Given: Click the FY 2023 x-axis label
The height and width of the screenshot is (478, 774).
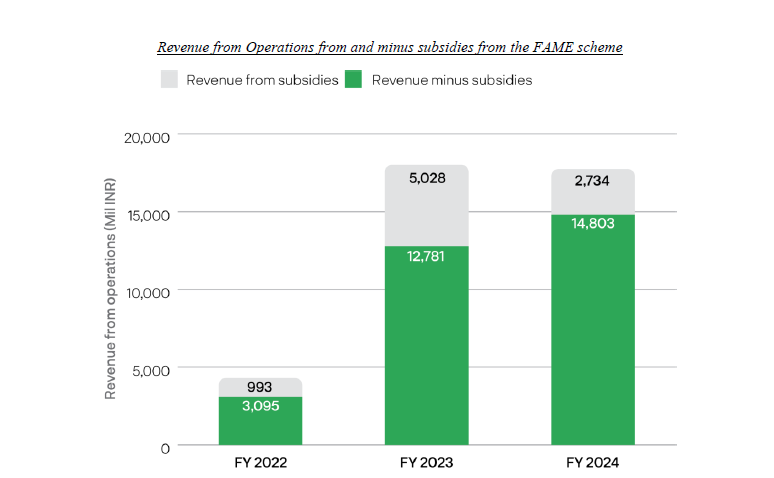Looking at the screenshot, I should click(x=426, y=464).
